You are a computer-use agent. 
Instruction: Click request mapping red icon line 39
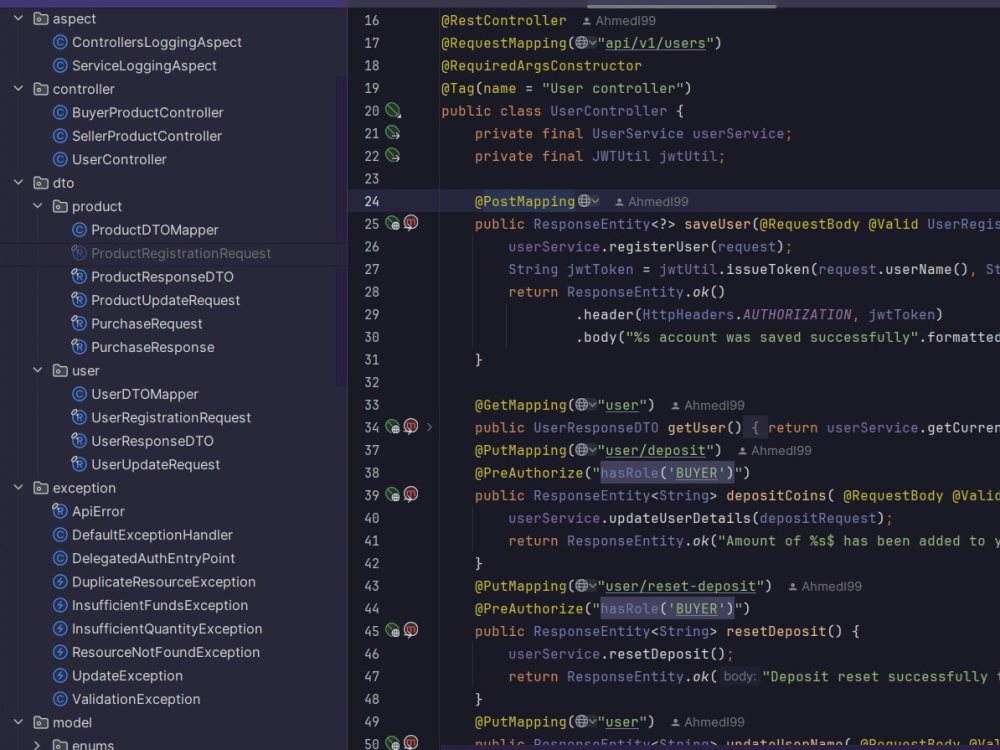coord(411,495)
